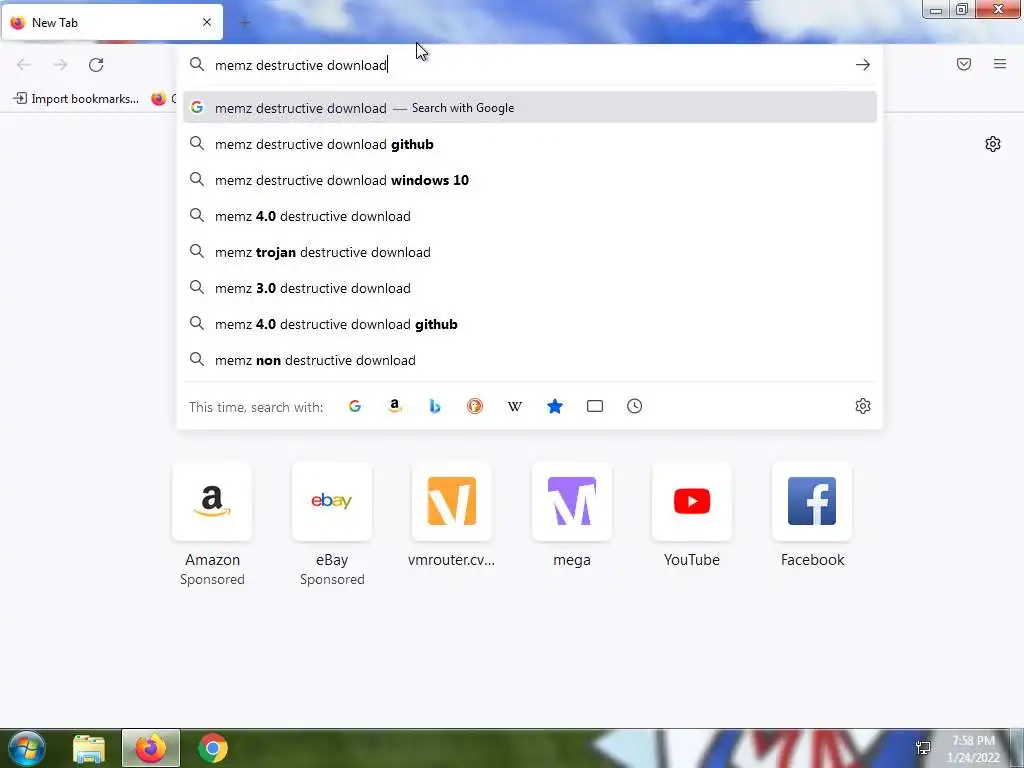Click Firefox icon in the taskbar

(151, 748)
